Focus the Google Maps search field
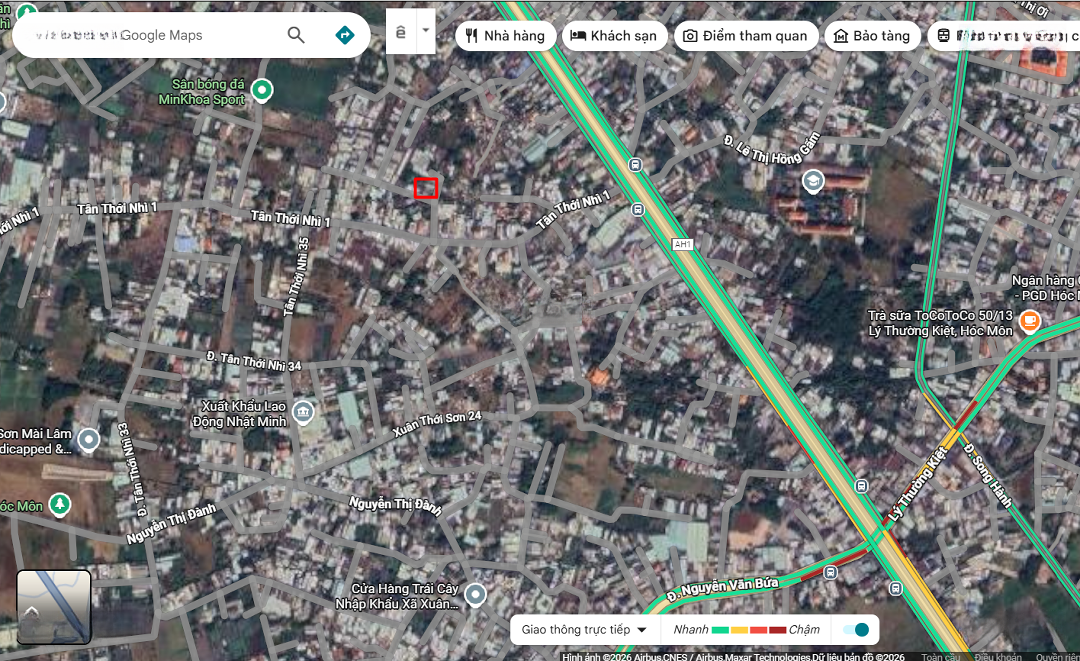 [x=150, y=35]
